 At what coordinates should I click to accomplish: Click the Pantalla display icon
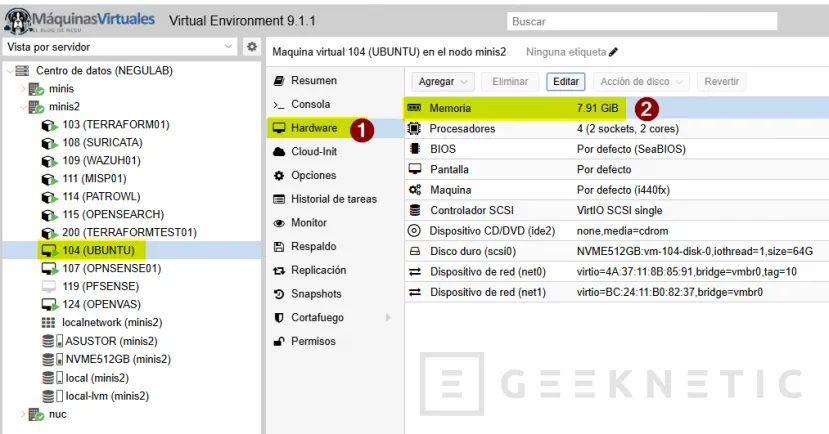pyautogui.click(x=415, y=169)
